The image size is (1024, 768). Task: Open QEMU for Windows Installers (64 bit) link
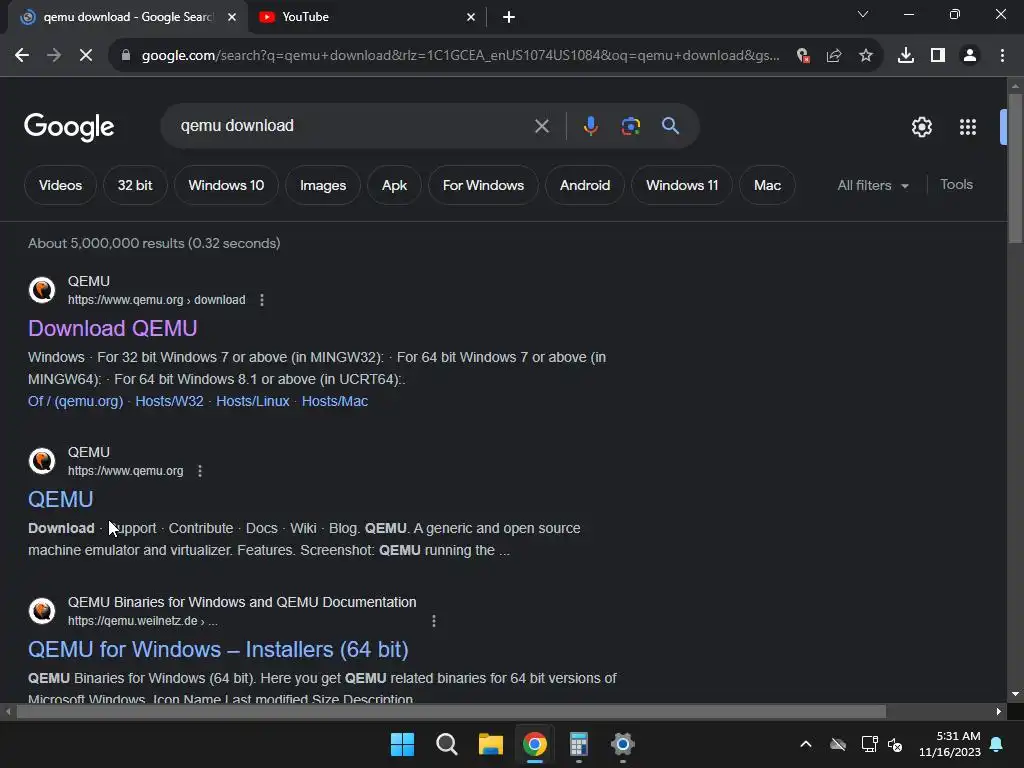coord(218,650)
